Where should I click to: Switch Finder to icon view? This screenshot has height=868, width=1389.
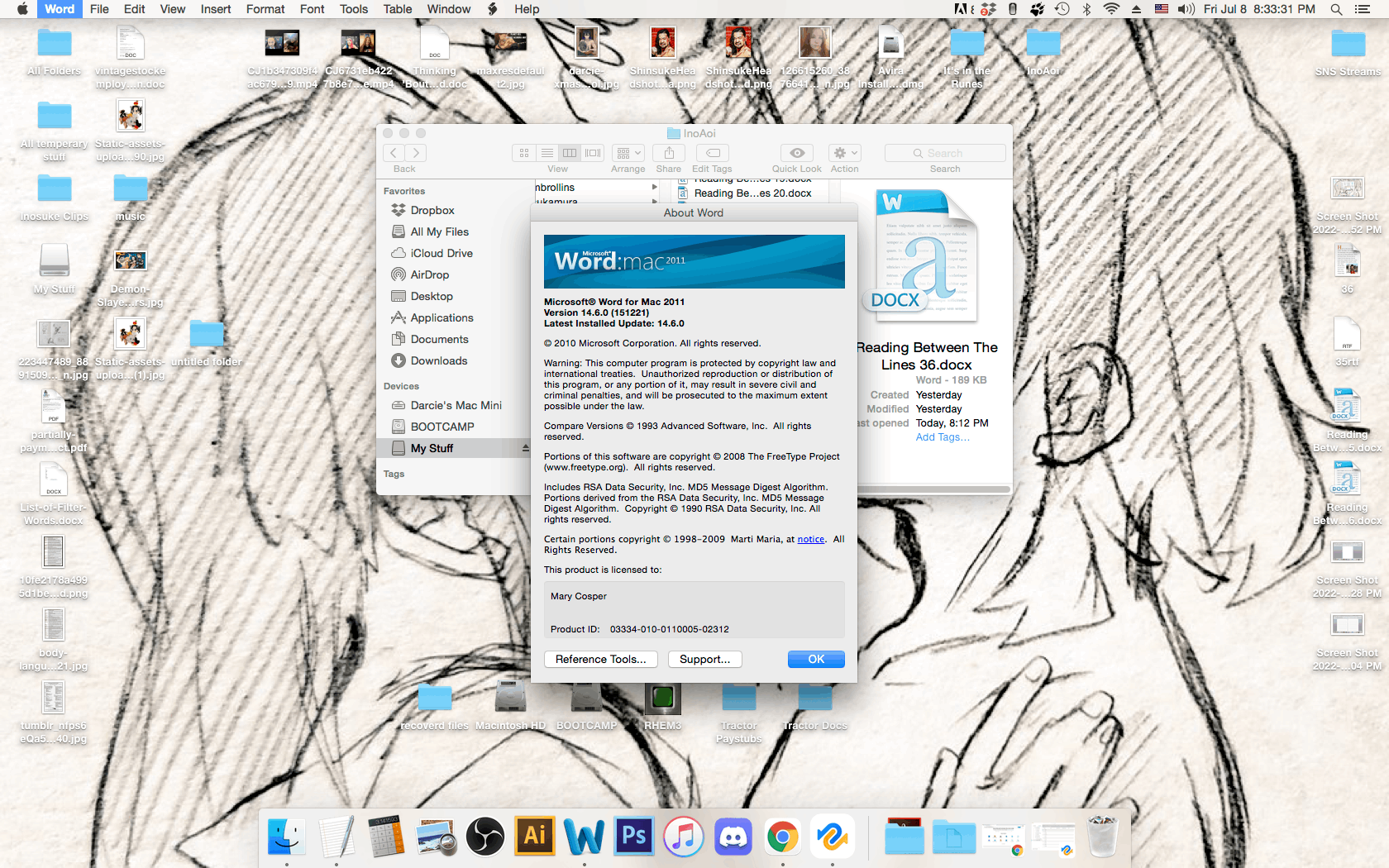point(523,153)
